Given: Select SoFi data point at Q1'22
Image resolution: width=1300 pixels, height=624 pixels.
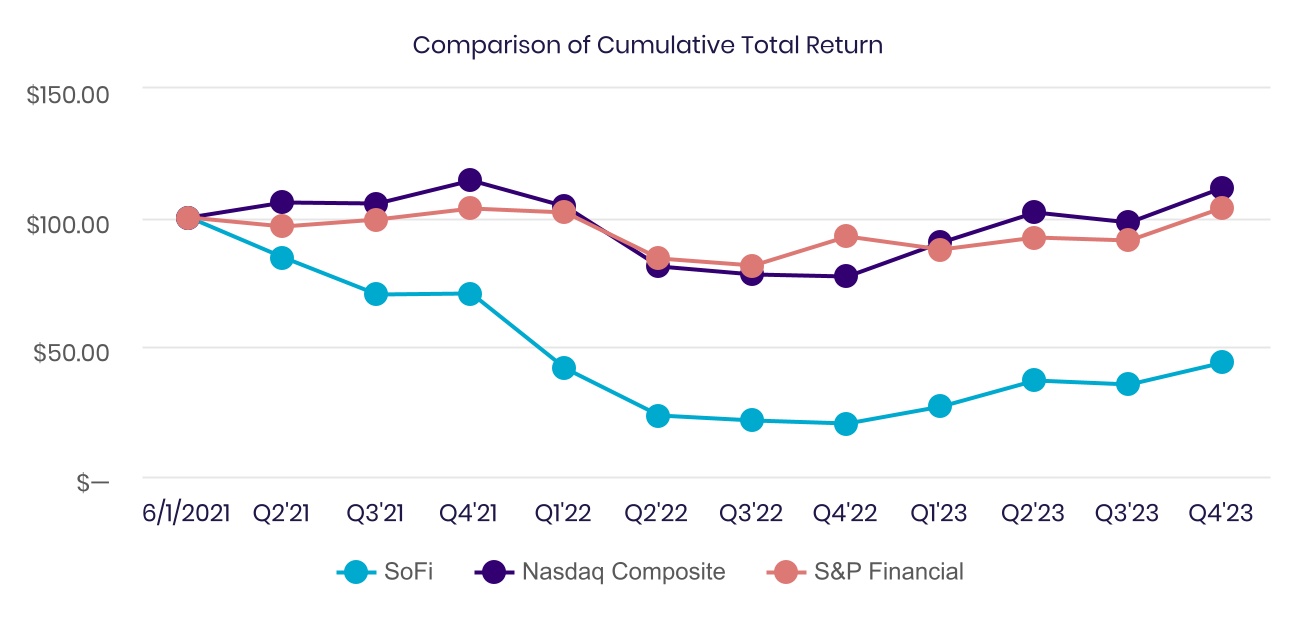Looking at the screenshot, I should pos(564,368).
